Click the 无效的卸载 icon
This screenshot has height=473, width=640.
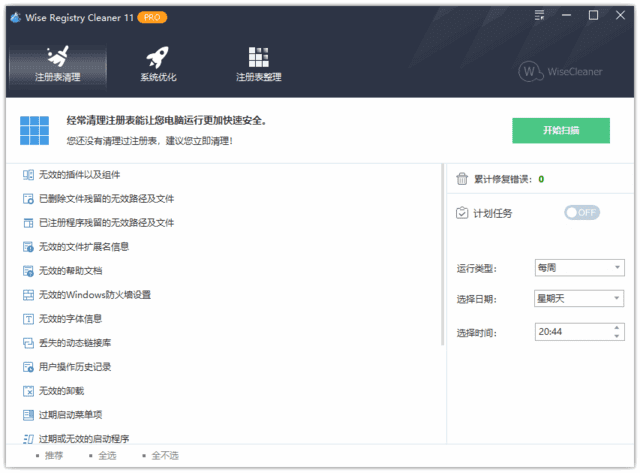point(28,390)
